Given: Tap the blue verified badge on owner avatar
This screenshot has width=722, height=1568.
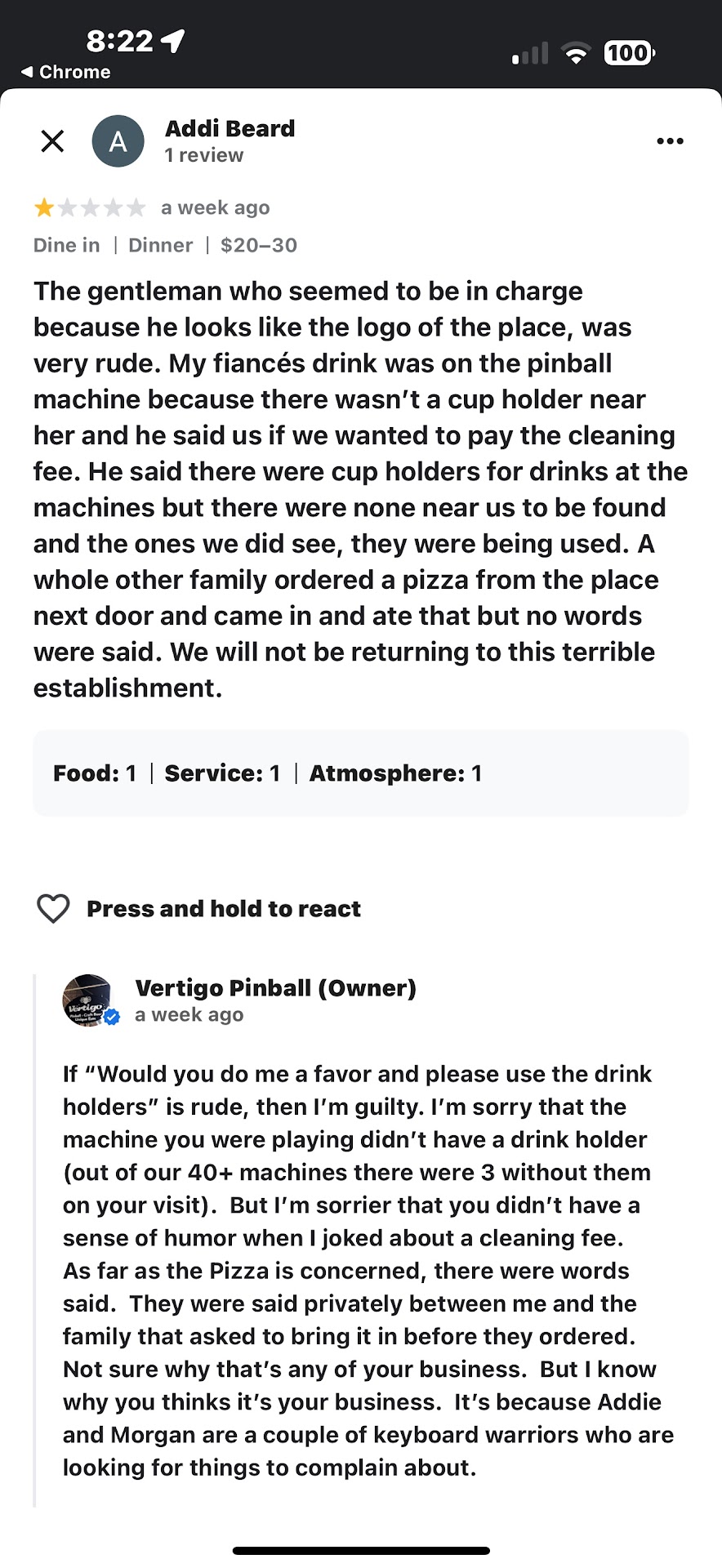Looking at the screenshot, I should [x=113, y=1017].
